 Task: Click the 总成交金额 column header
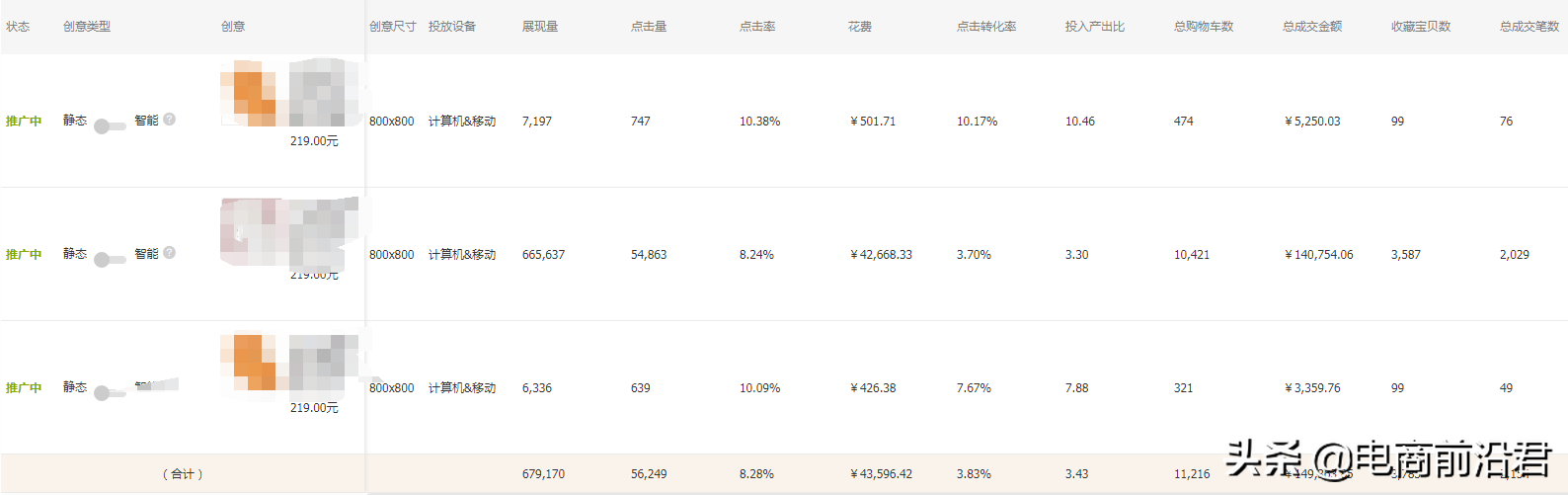tap(1312, 27)
